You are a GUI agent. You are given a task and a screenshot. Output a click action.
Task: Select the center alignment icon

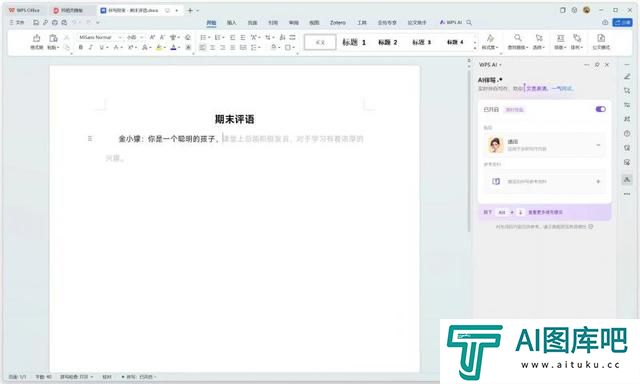click(x=213, y=48)
